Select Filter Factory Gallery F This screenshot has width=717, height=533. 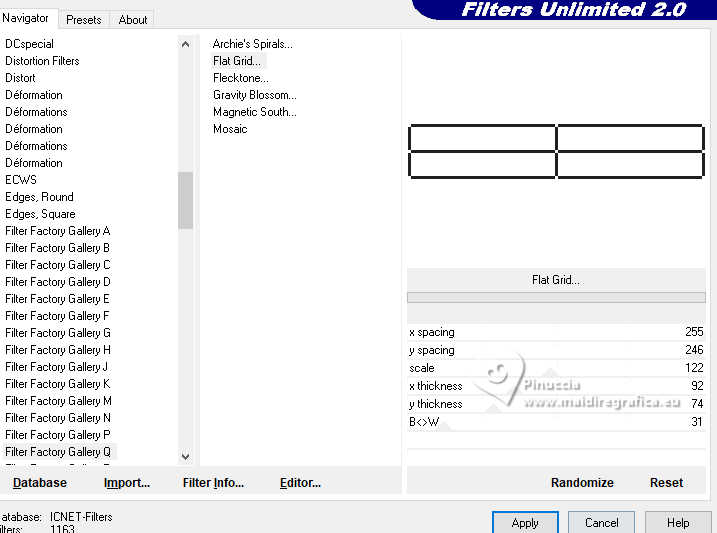point(58,315)
